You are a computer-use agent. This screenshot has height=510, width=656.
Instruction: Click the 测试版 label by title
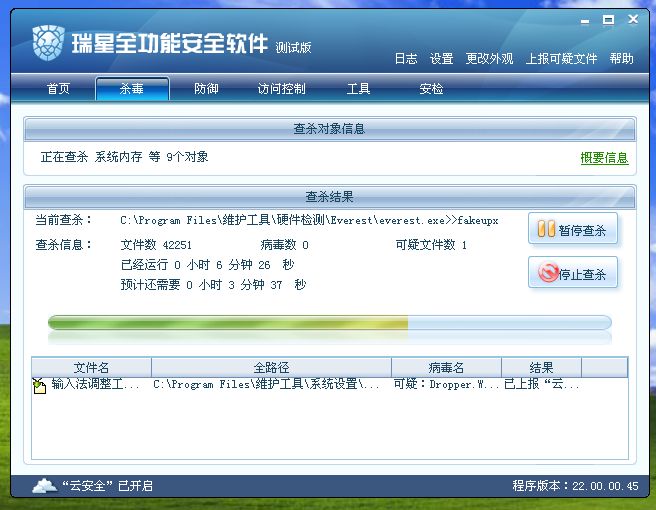pos(293,48)
